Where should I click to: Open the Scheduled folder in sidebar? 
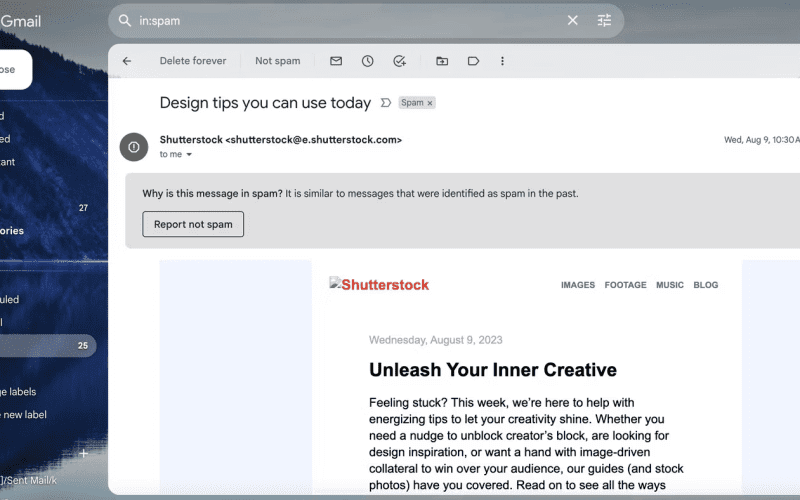tap(10, 299)
